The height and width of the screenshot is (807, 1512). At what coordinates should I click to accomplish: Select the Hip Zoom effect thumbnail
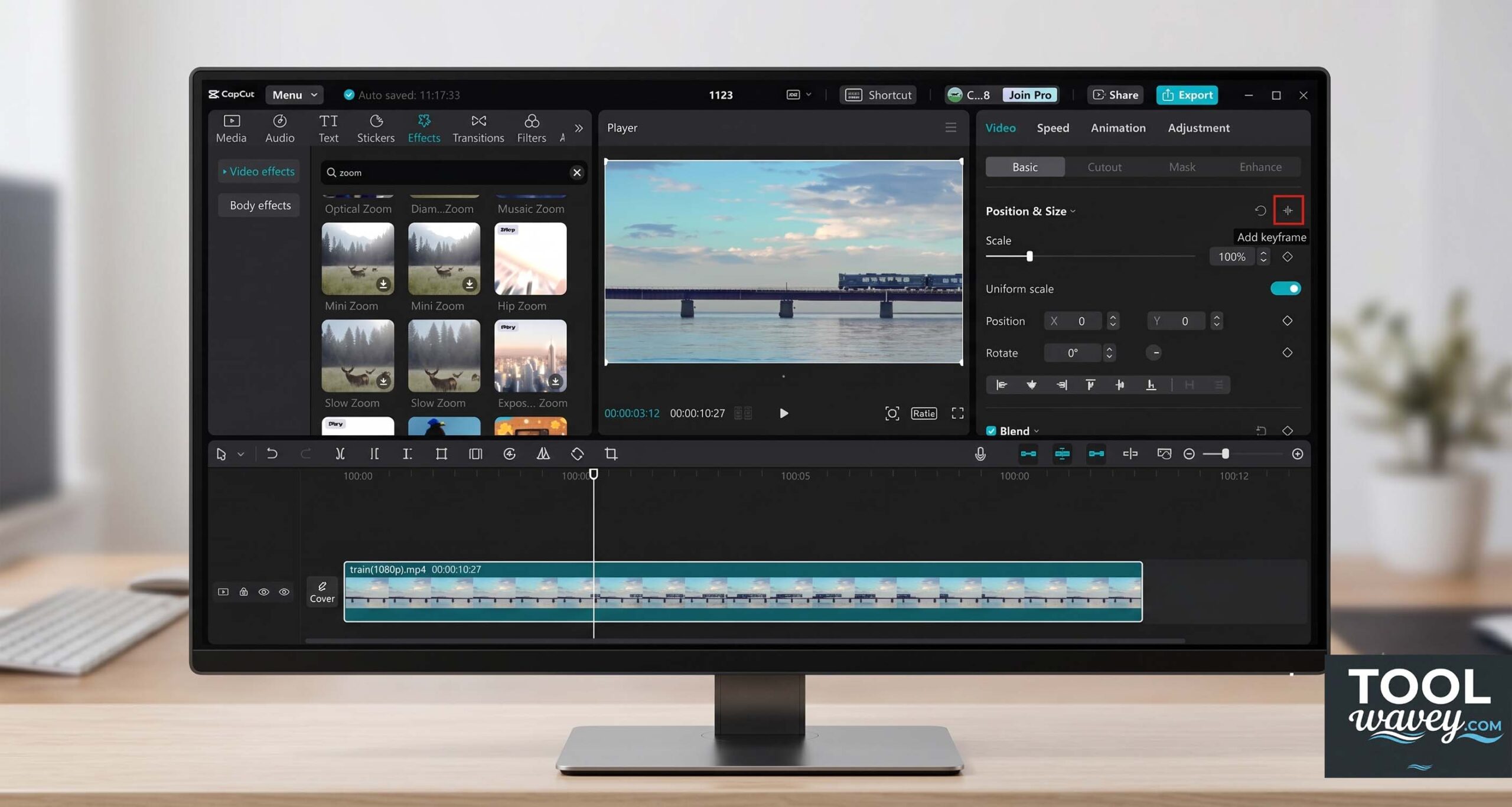[x=530, y=259]
